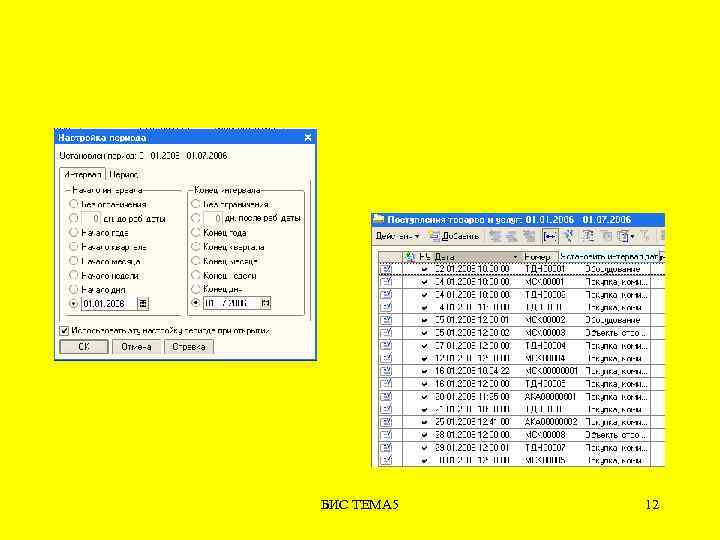Select 'Начало месяца' radio option
This screenshot has height=540, width=720.
[73, 261]
